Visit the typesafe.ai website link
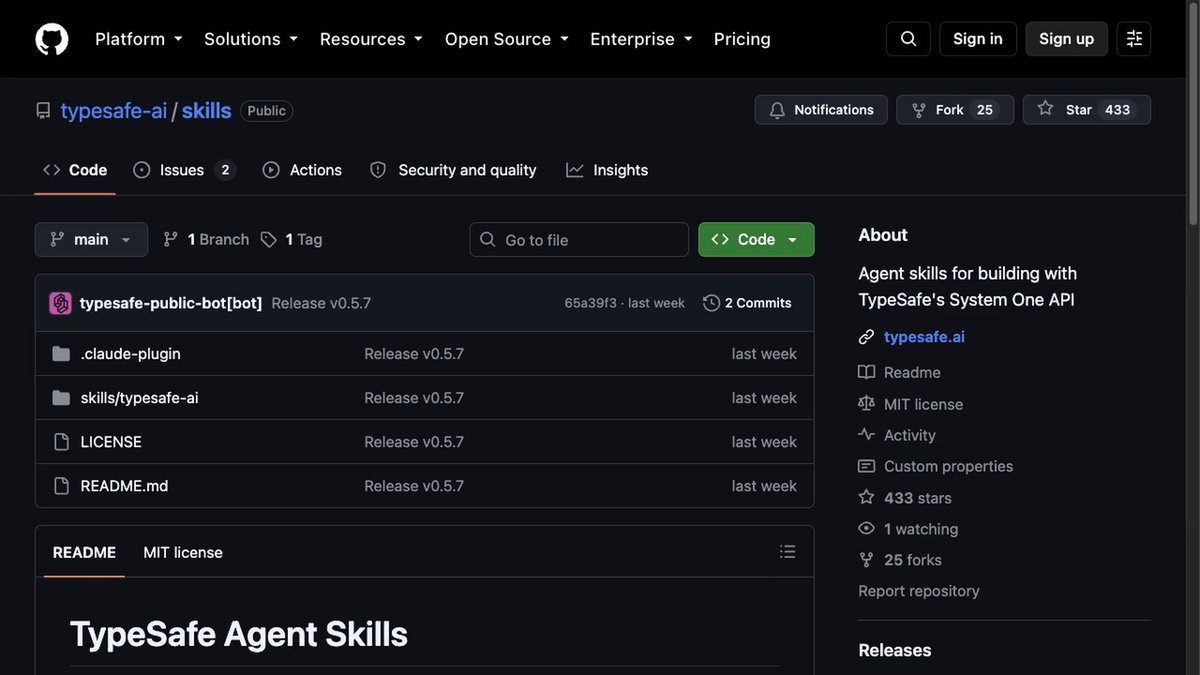1200x675 pixels. 924,337
